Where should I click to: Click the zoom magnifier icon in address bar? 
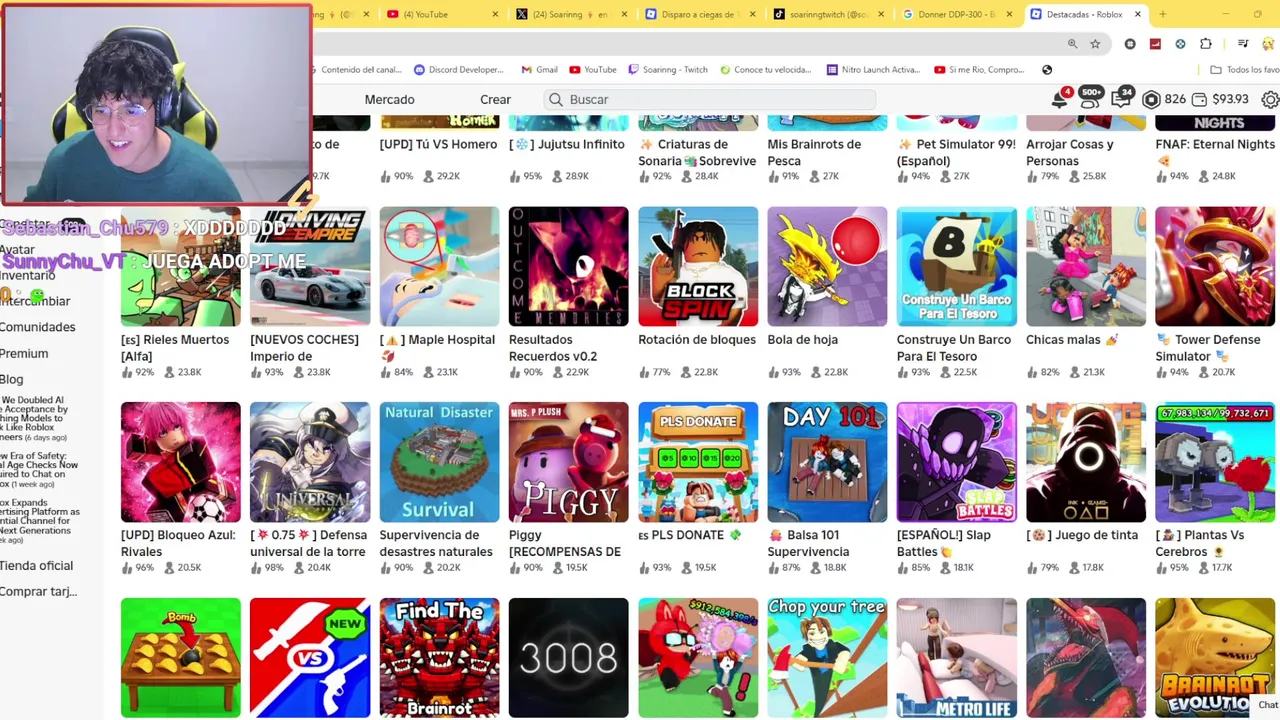pos(1072,44)
